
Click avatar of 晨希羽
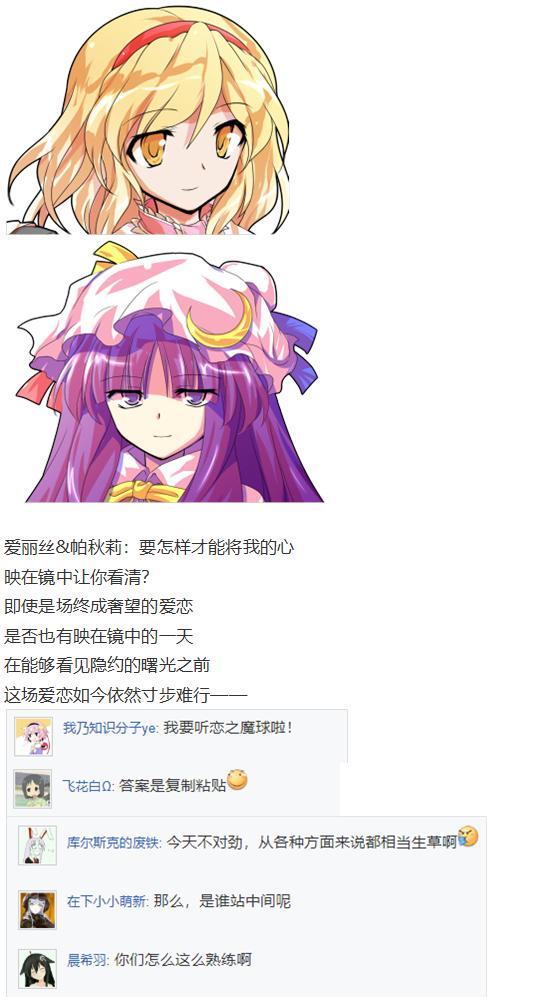[x=37, y=968]
